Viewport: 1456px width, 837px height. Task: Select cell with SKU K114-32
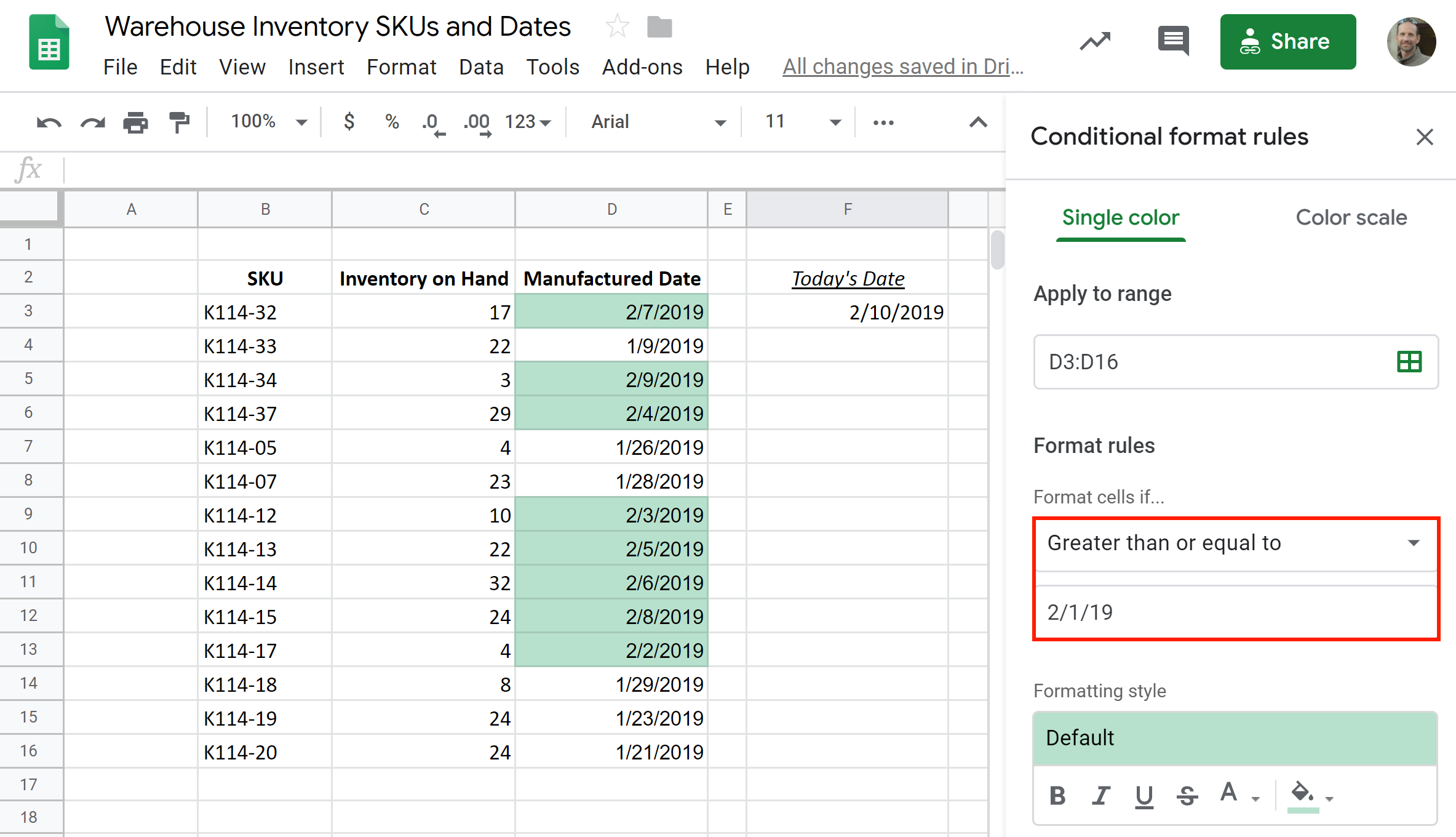pos(265,312)
